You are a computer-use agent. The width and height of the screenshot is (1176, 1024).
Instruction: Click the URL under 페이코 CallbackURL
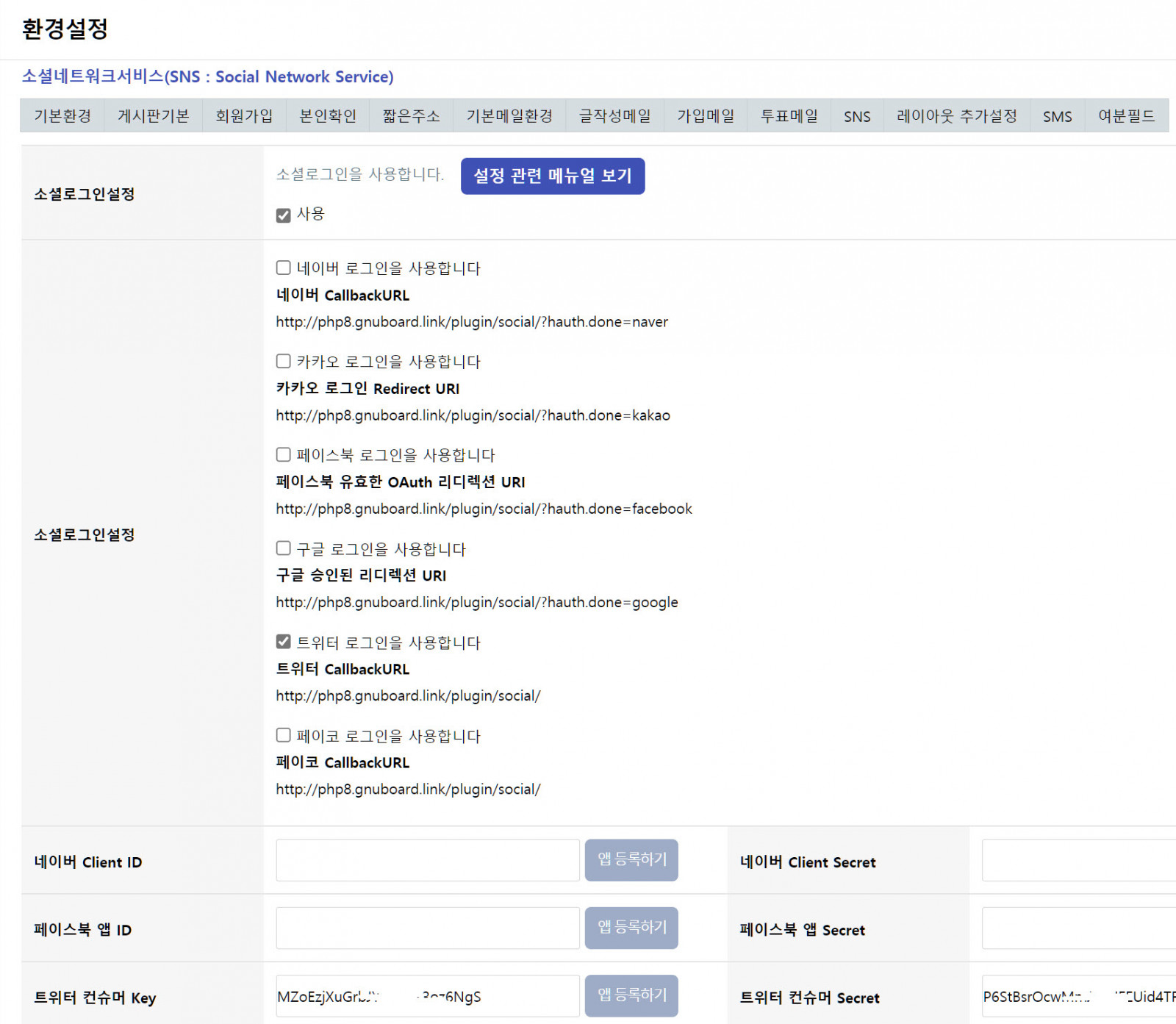[x=408, y=790]
